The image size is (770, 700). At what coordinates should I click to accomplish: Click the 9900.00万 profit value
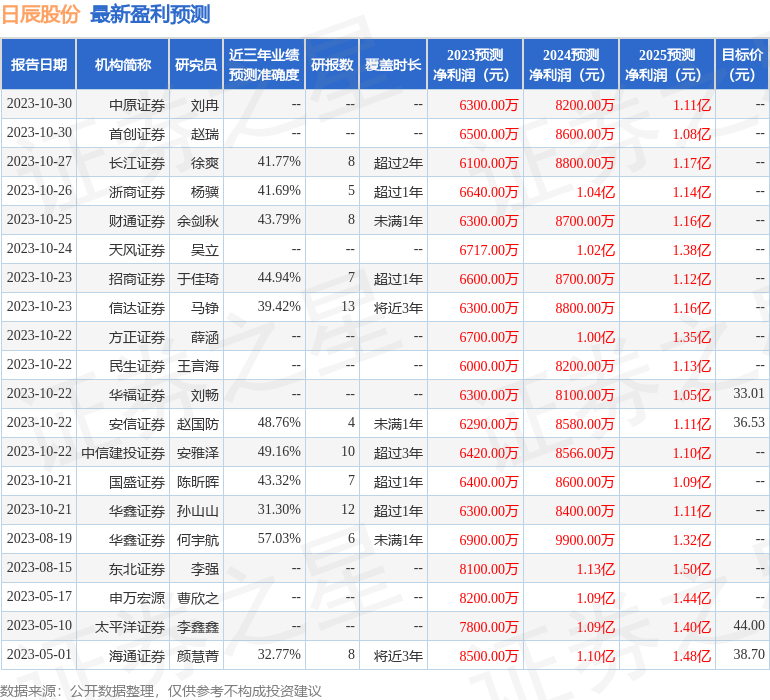(585, 540)
